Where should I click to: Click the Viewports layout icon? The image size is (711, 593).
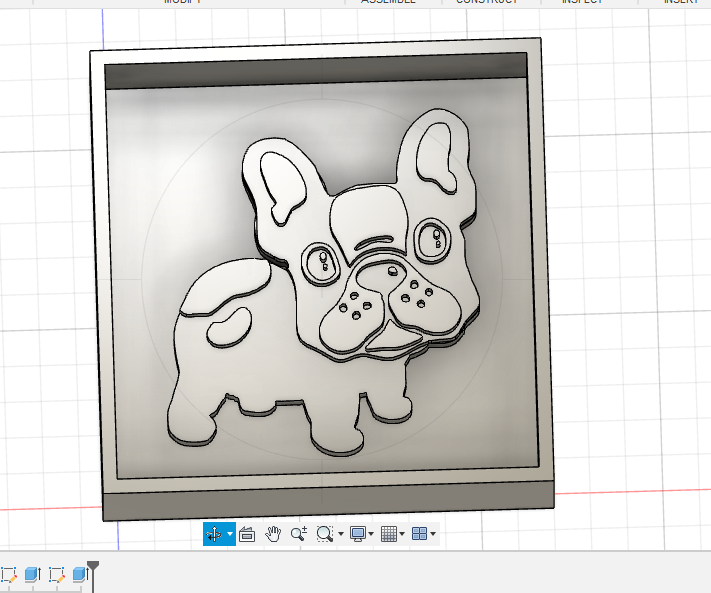419,534
